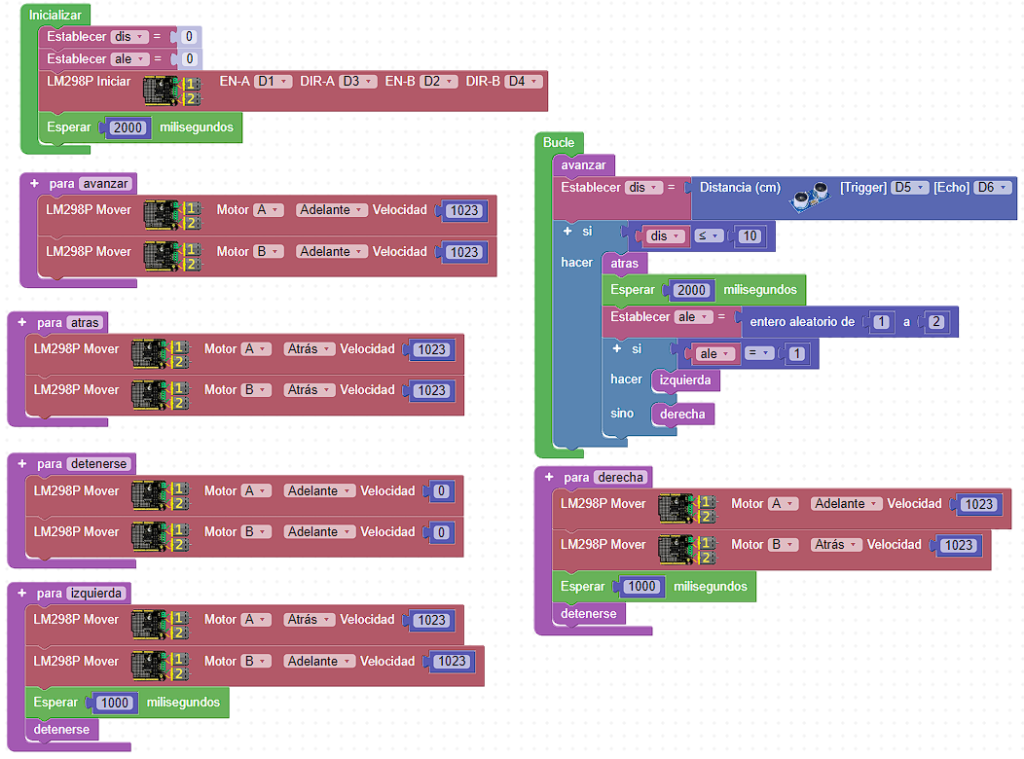
Task: Click the plus icon on 'para izquierda'
Action: pyautogui.click(x=22, y=593)
